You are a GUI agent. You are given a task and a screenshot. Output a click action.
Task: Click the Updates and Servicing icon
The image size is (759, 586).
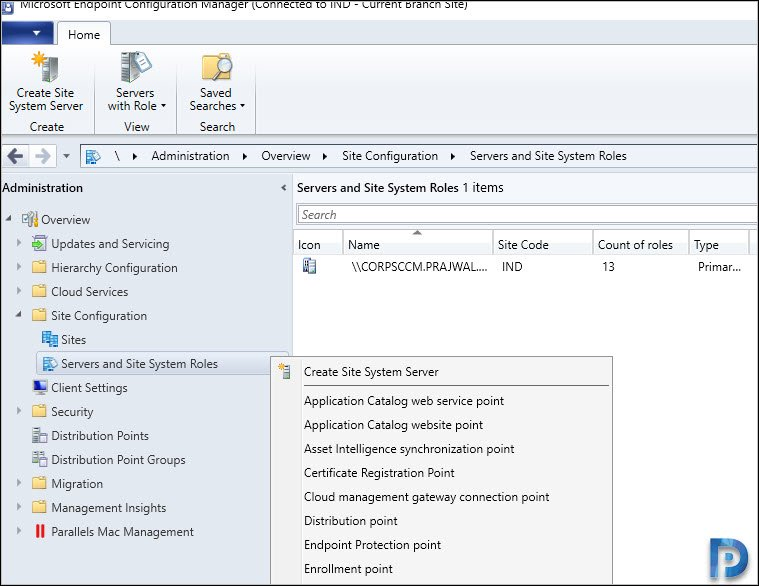(x=39, y=243)
